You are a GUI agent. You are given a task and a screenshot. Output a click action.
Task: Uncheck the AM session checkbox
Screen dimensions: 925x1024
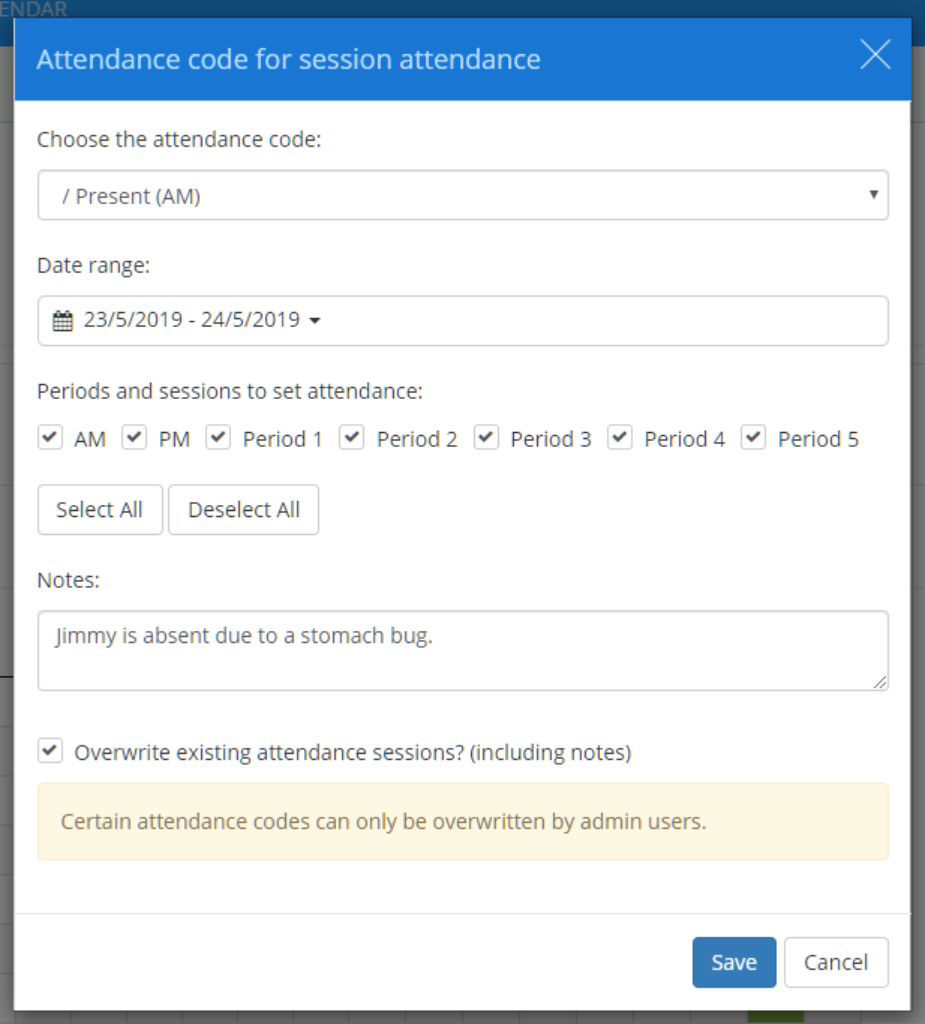click(x=50, y=437)
